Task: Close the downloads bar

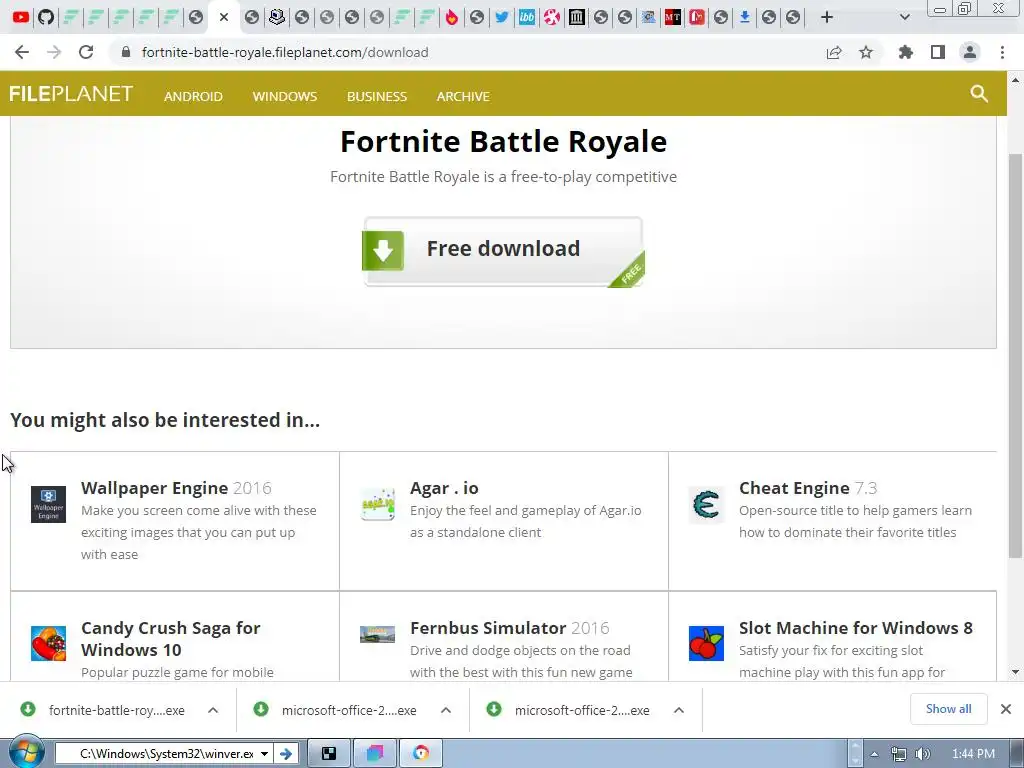Action: point(1006,709)
